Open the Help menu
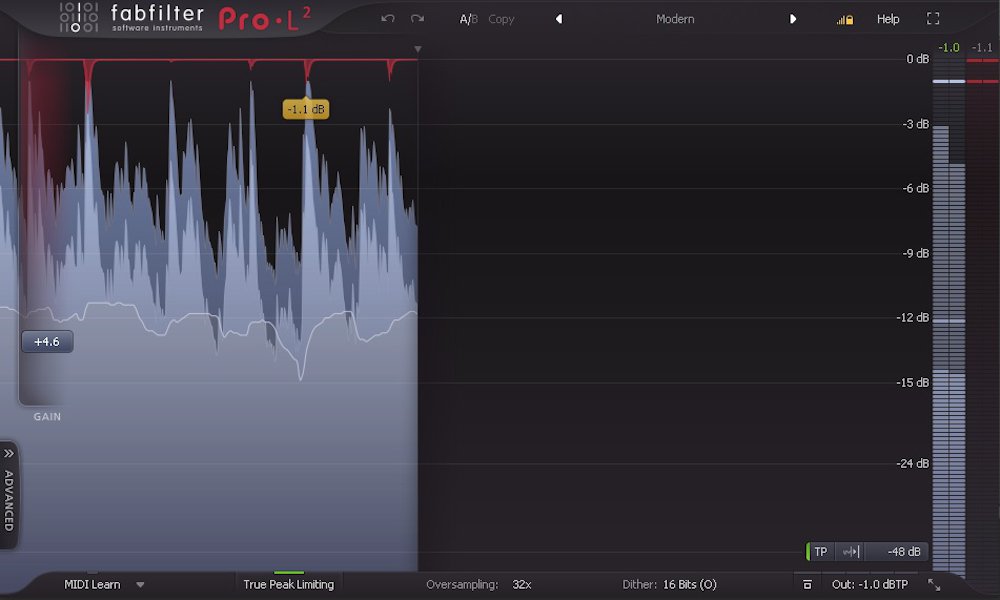The image size is (1000, 600). (888, 19)
